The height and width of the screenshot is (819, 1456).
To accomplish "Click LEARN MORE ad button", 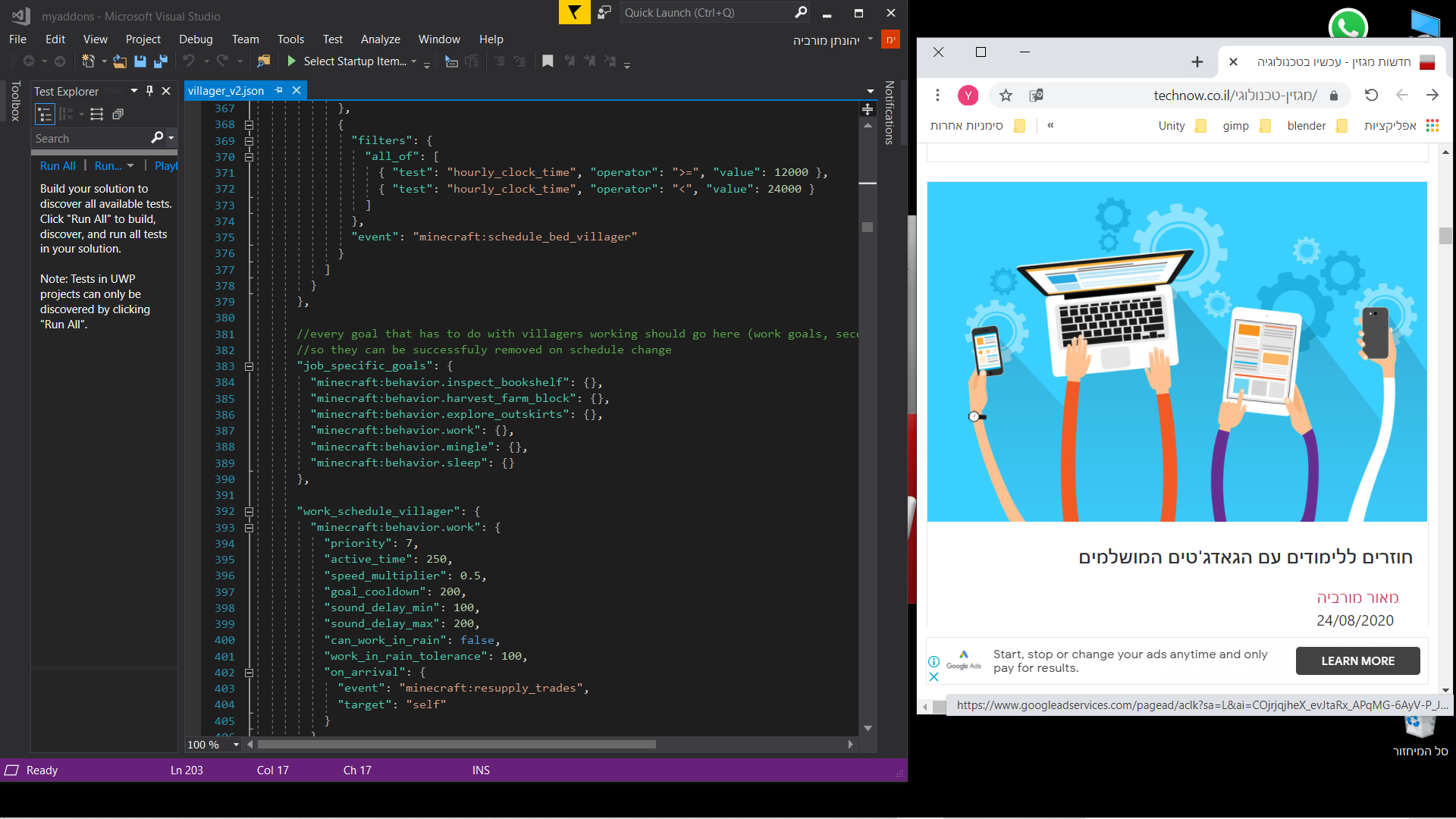I will [1357, 661].
